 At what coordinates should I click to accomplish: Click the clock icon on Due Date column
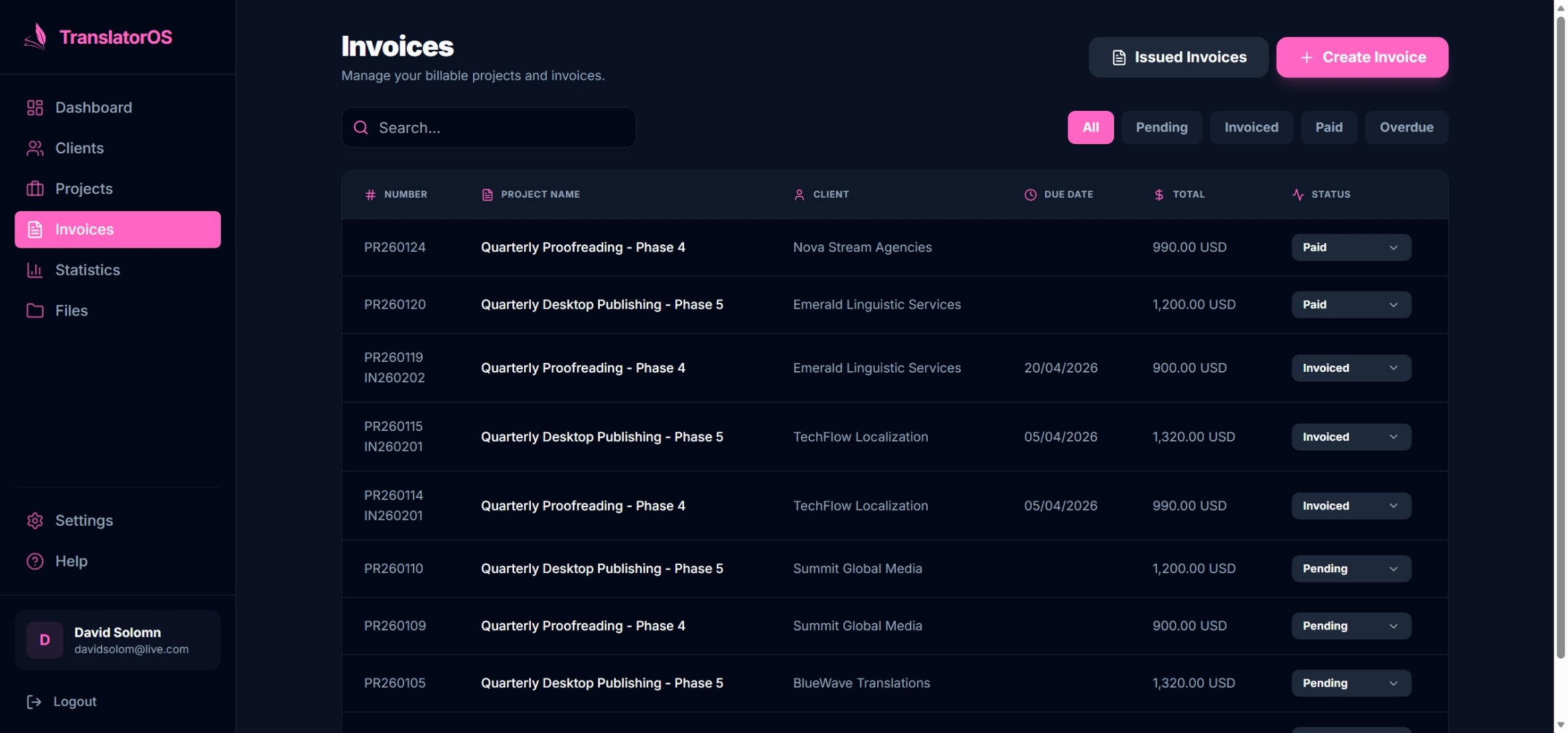[x=1030, y=195]
